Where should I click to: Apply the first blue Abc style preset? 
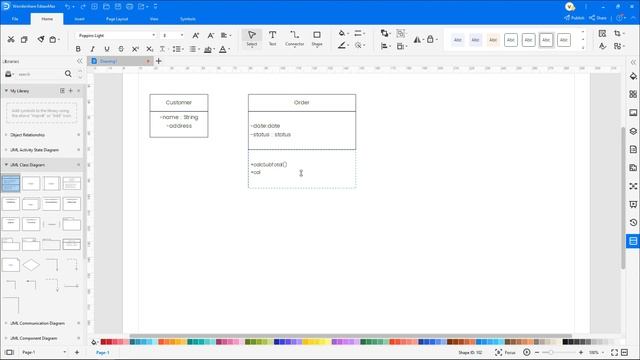click(x=458, y=40)
